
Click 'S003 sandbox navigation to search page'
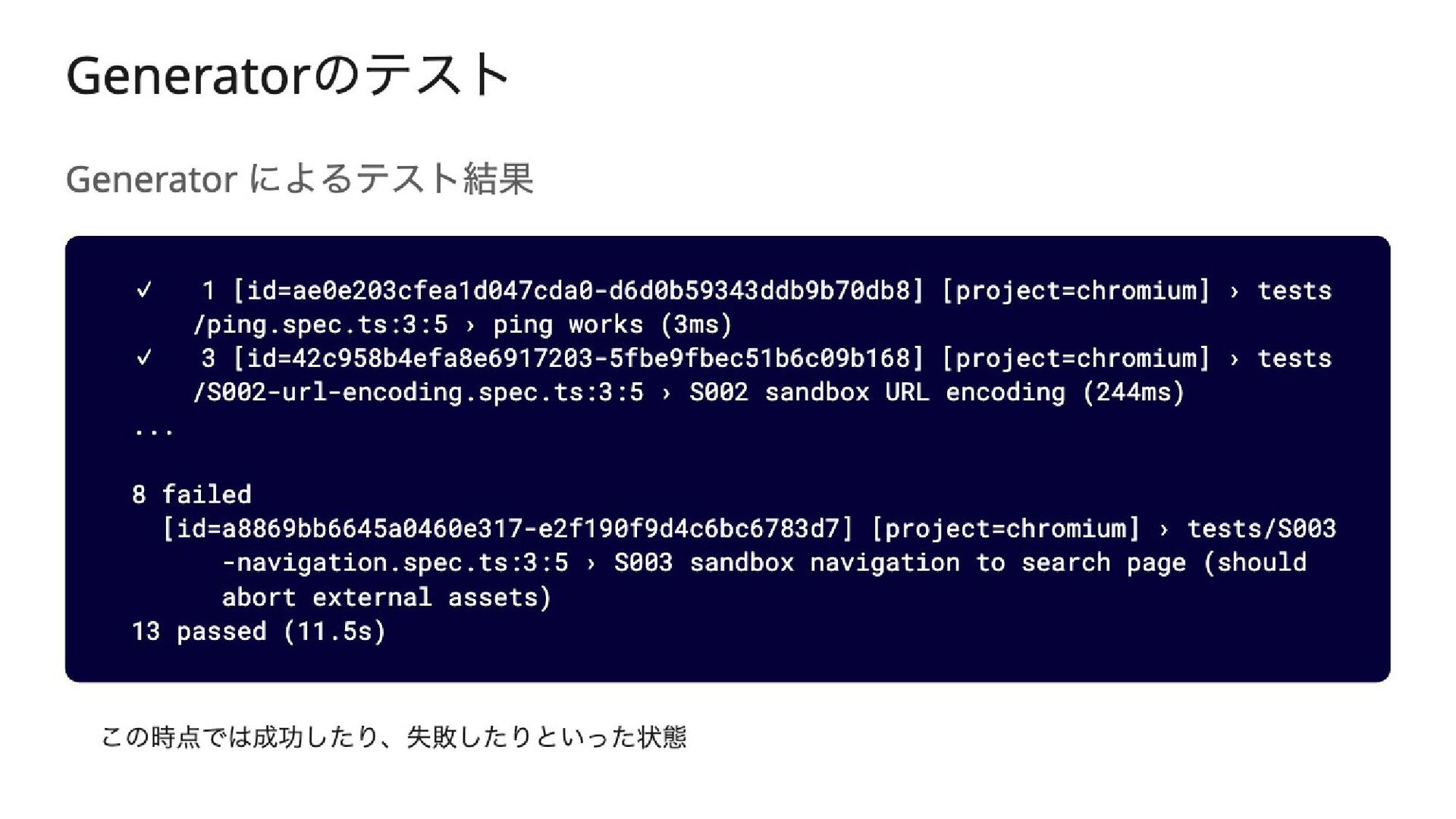pyautogui.click(x=900, y=563)
